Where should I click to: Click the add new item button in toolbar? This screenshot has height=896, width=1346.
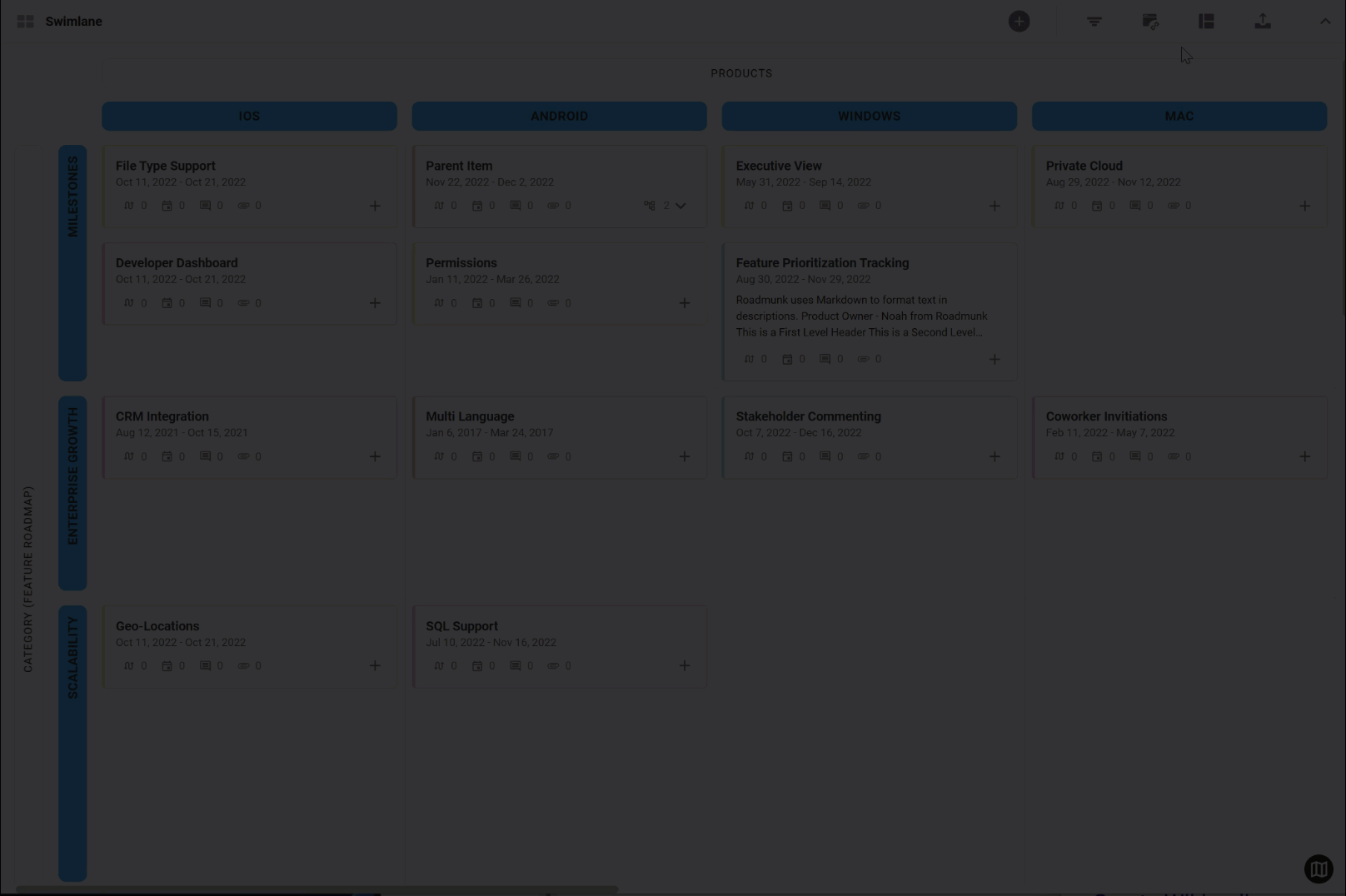(x=1019, y=21)
